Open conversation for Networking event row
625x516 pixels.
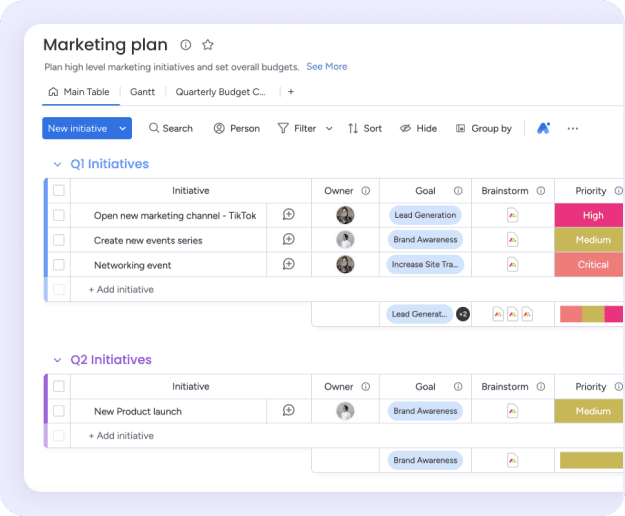(288, 264)
